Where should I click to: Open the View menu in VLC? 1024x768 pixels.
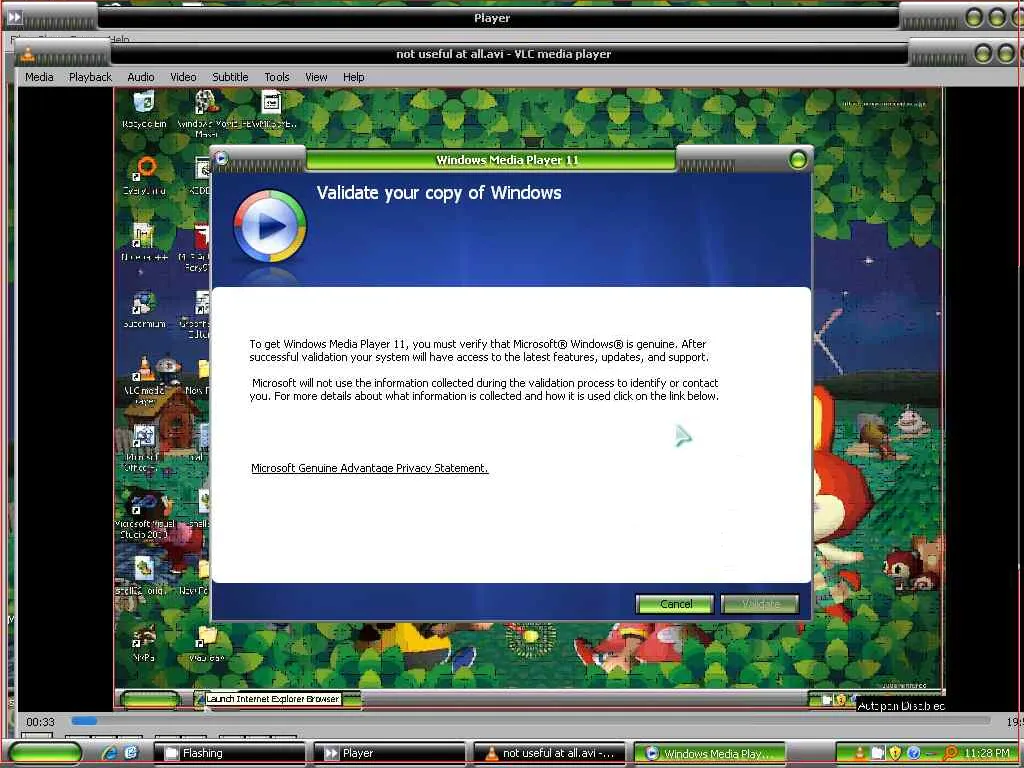pyautogui.click(x=316, y=77)
